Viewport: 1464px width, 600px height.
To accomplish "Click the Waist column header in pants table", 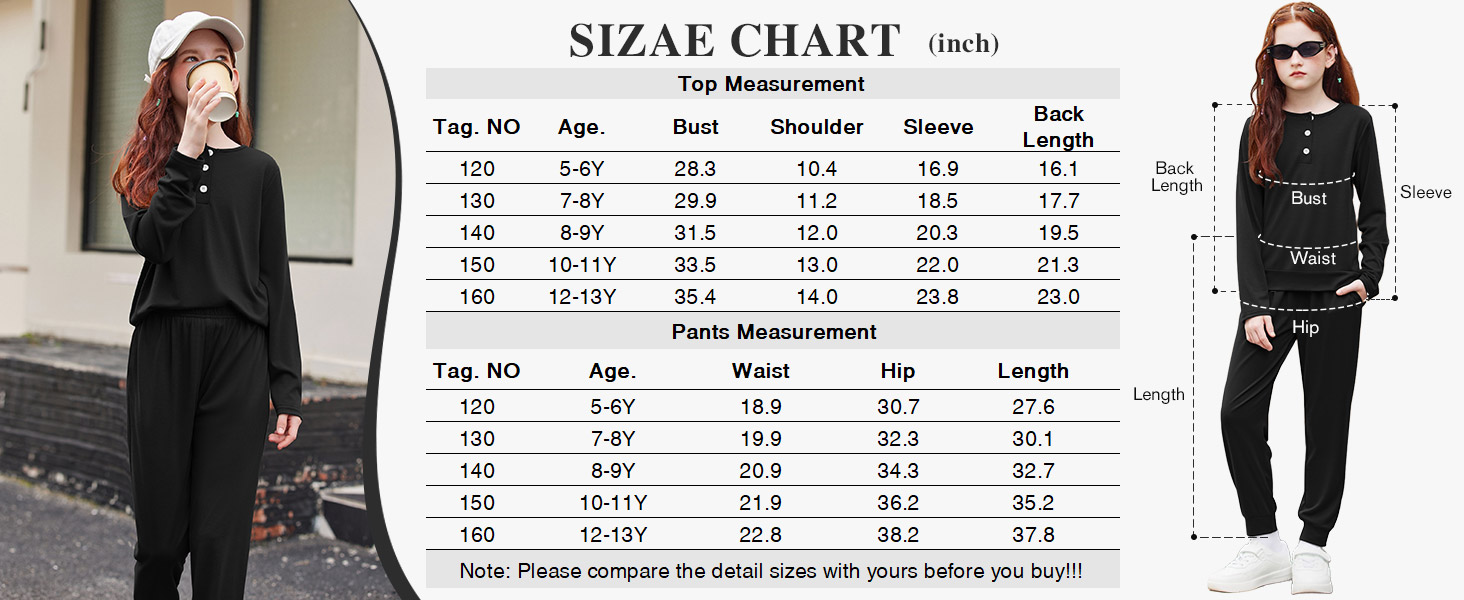I will pos(760,371).
